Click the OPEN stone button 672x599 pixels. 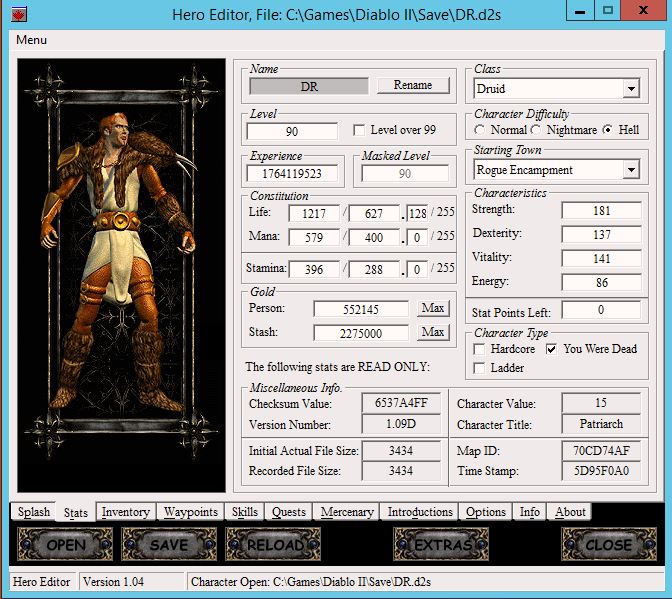65,544
